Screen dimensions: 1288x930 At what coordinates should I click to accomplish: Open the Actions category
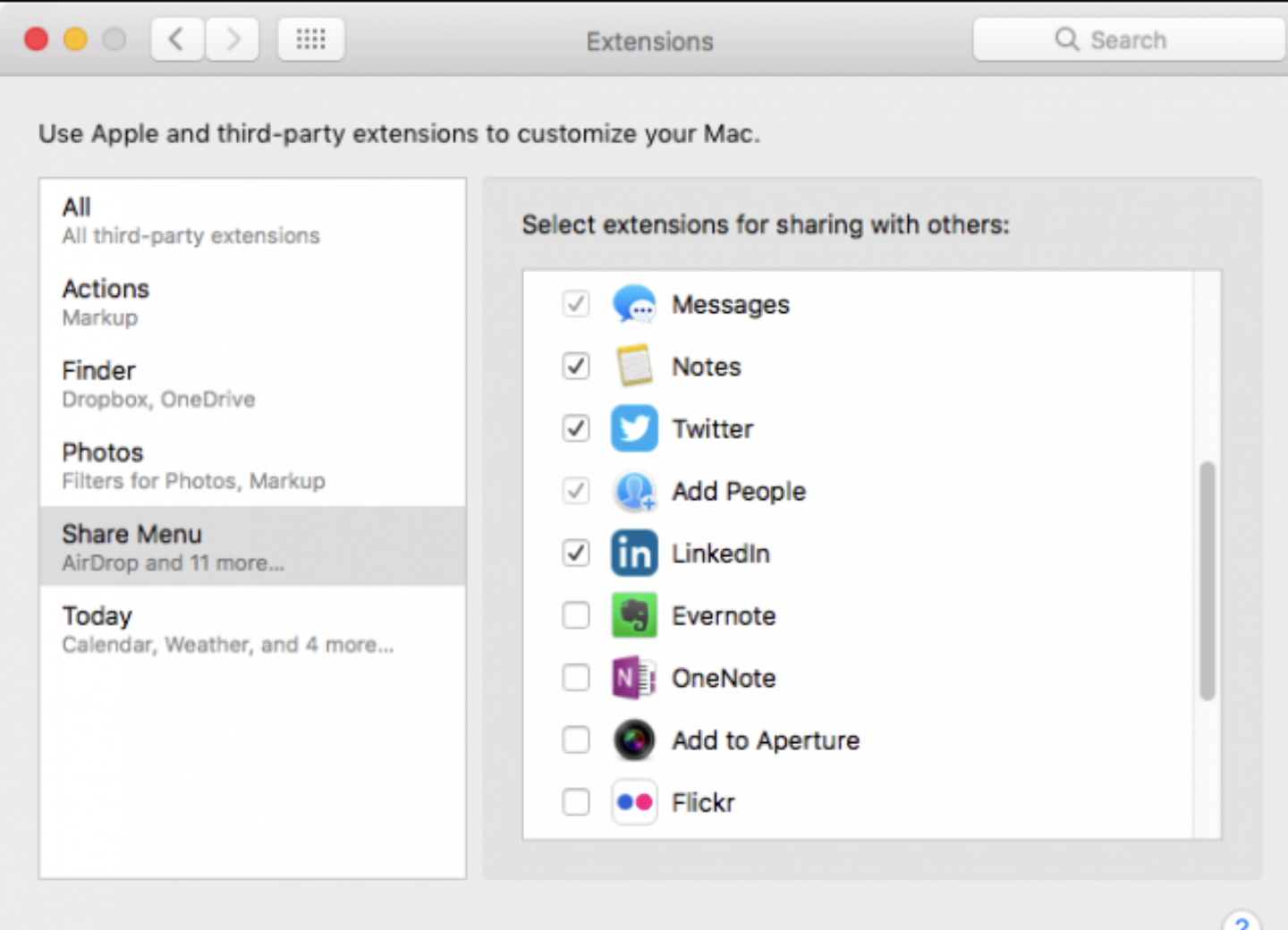tap(252, 301)
